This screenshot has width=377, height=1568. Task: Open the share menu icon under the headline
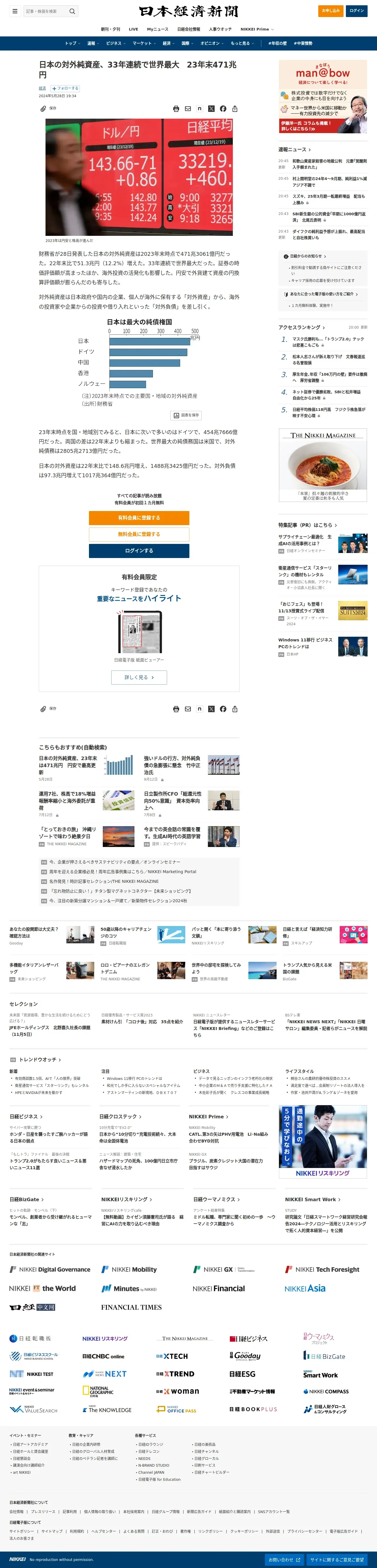[235, 109]
